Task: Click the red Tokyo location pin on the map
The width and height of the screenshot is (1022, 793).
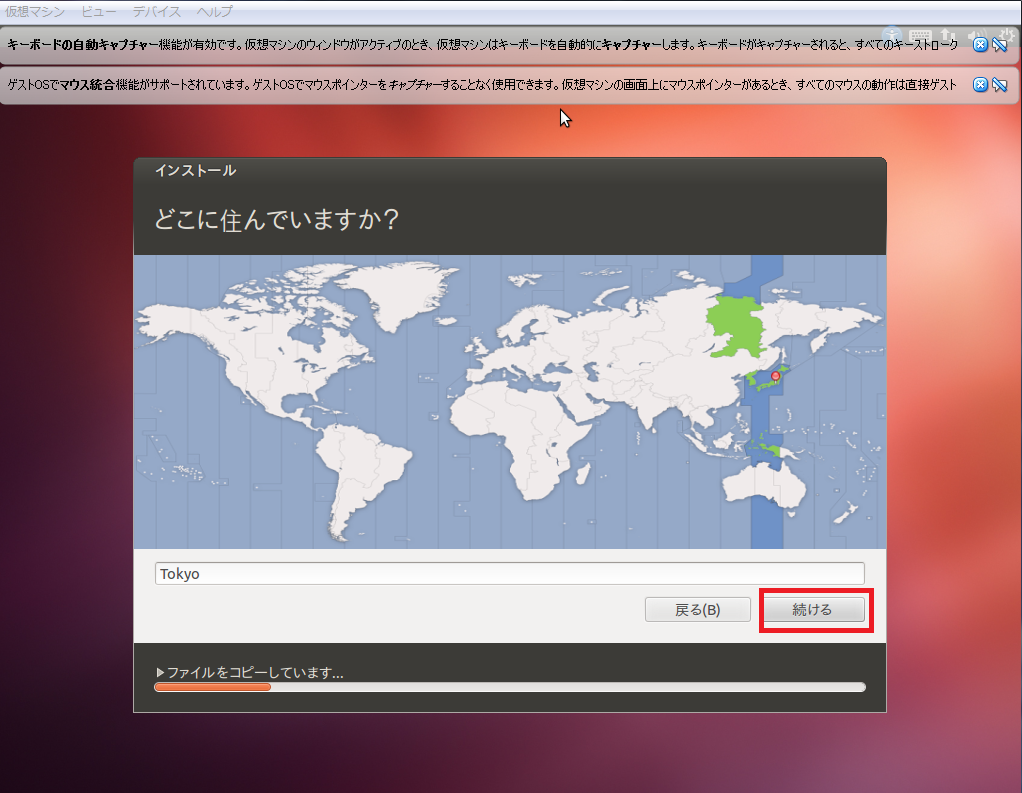Action: coord(775,377)
